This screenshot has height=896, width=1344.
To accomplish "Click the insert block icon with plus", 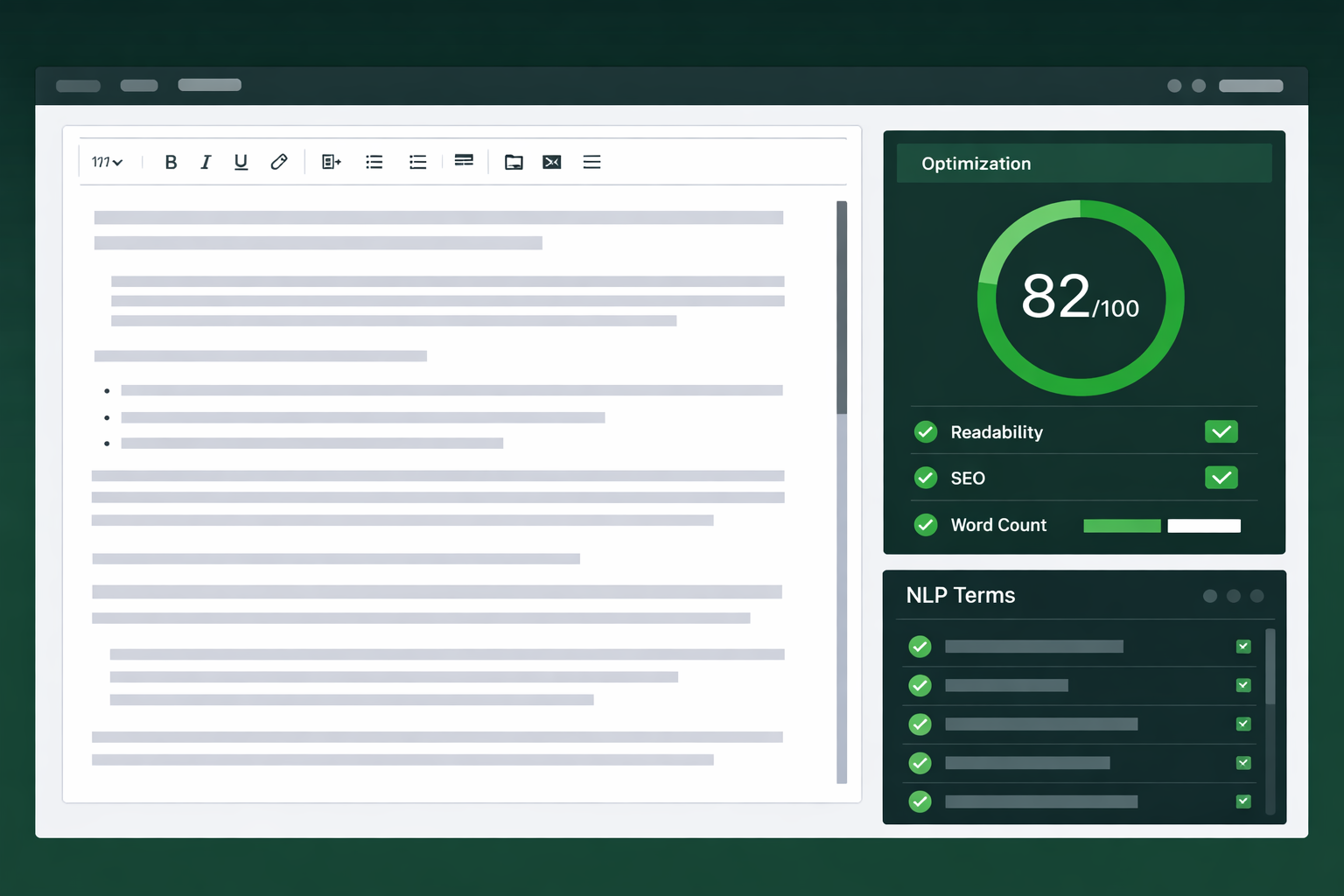I will (x=331, y=162).
